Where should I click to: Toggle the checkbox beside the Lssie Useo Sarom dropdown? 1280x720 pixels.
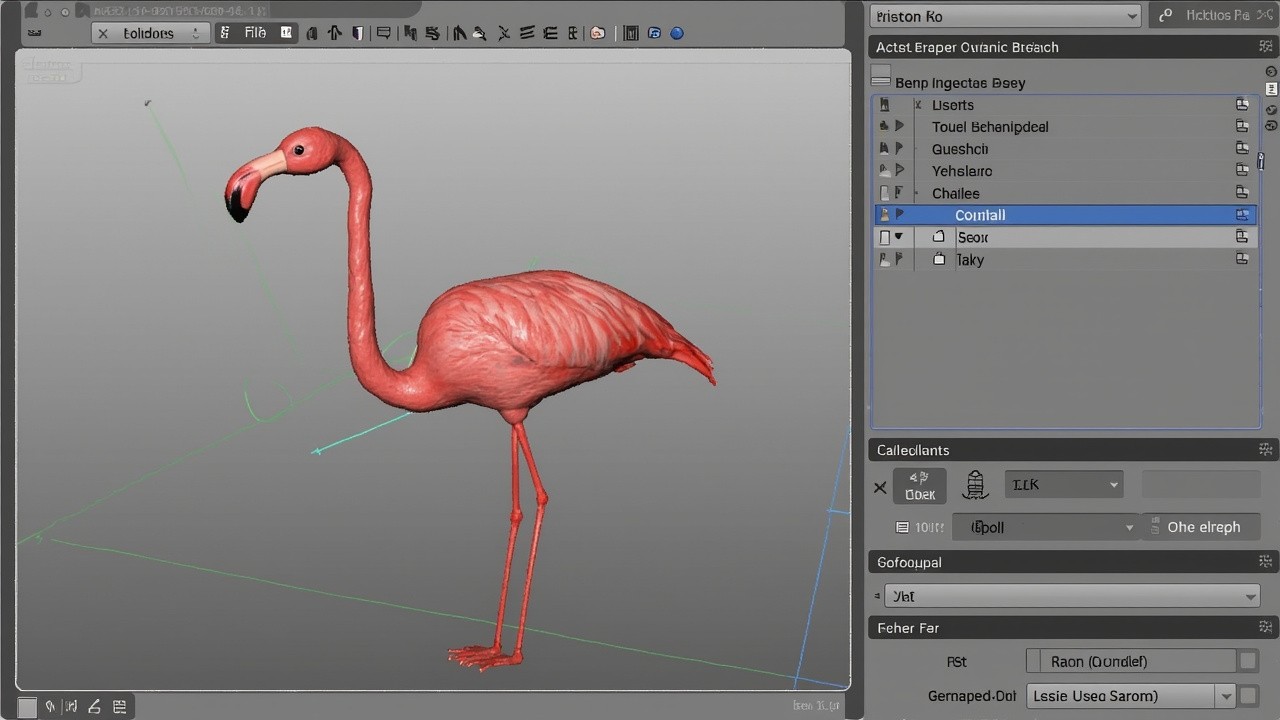click(1248, 696)
